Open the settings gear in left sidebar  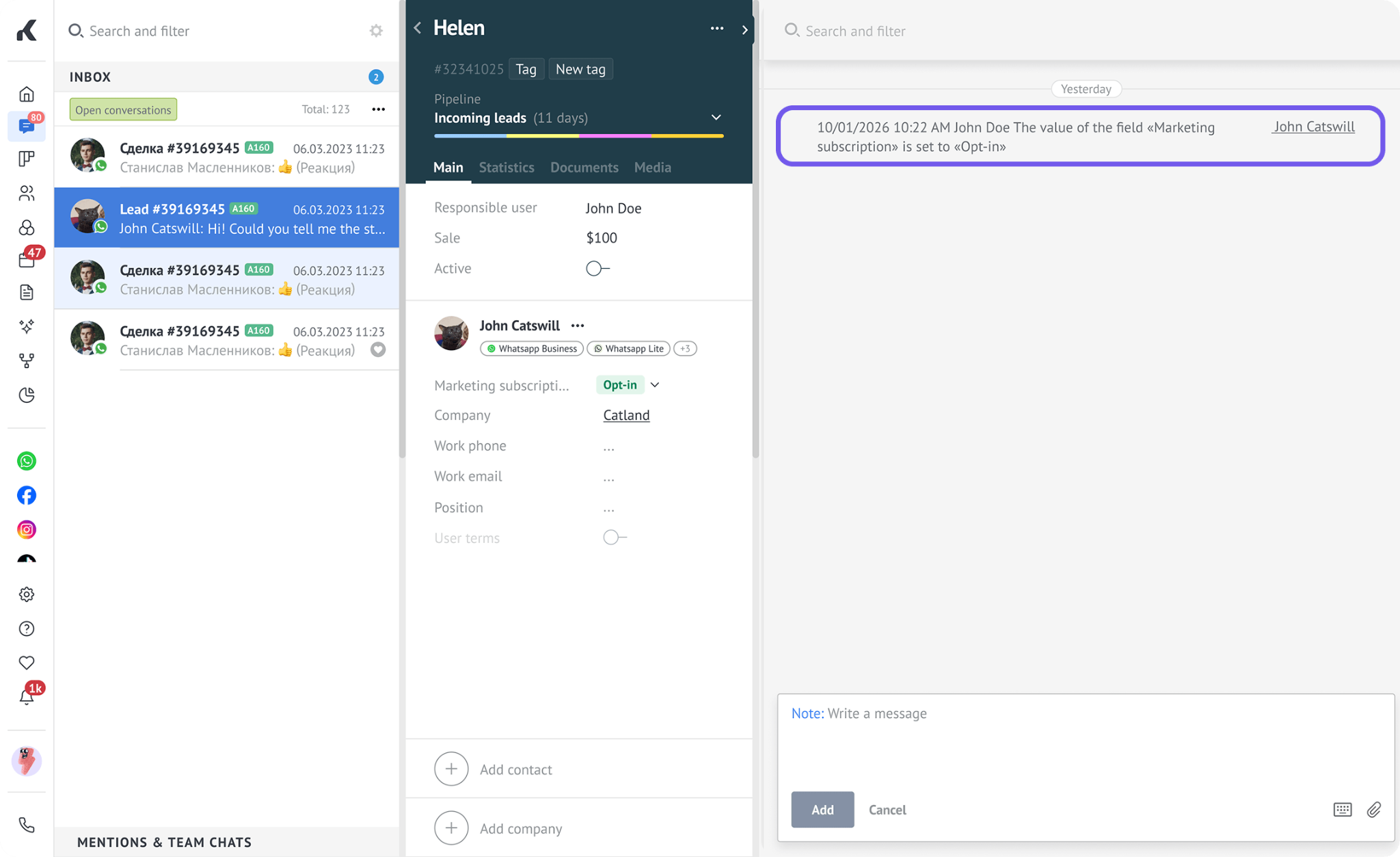(x=27, y=594)
